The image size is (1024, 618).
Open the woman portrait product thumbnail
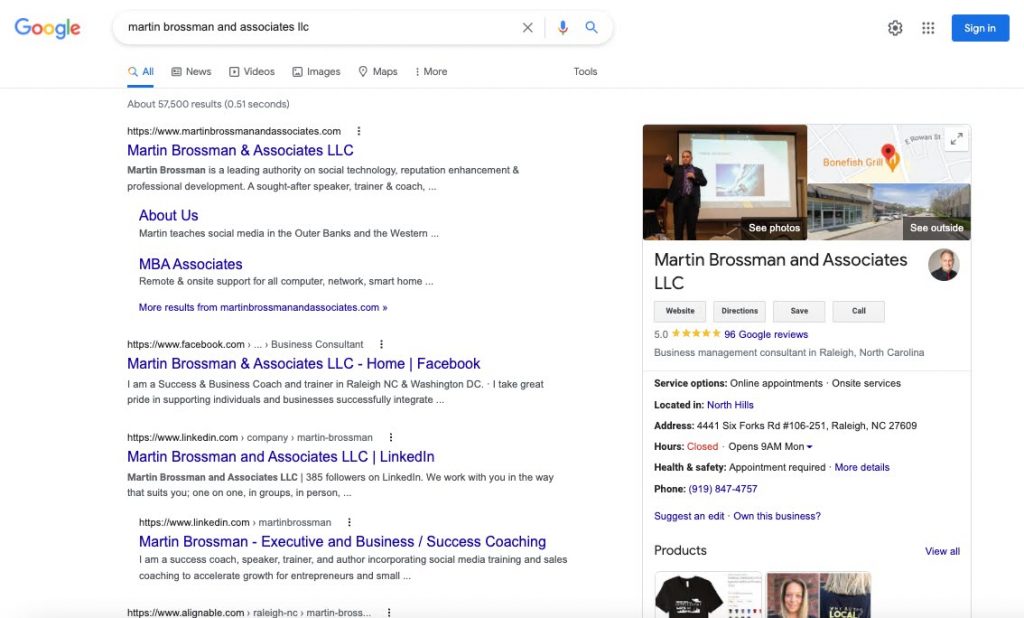click(x=818, y=595)
